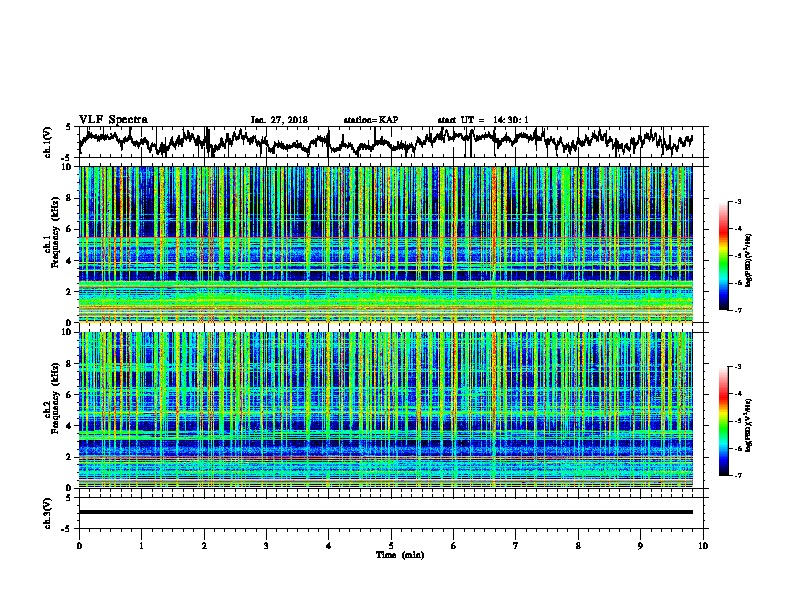Click the 'ch.1(V)' axis label
Viewport: 792px width, 612px height.
click(x=48, y=142)
